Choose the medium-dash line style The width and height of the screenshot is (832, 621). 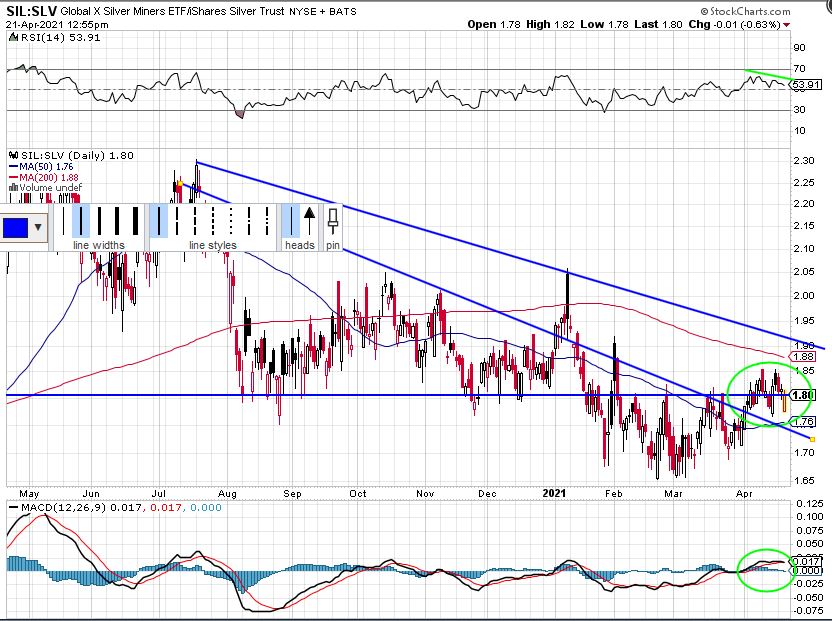(x=195, y=221)
